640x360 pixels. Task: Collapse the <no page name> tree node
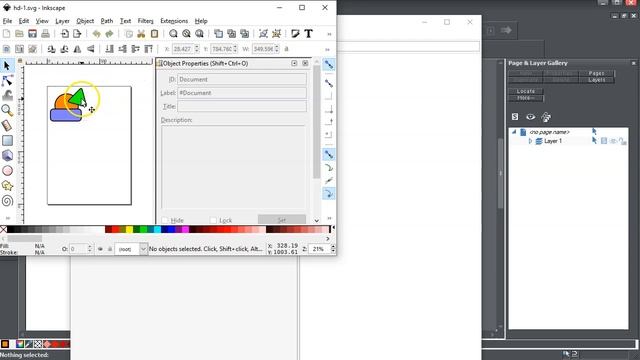tap(514, 132)
